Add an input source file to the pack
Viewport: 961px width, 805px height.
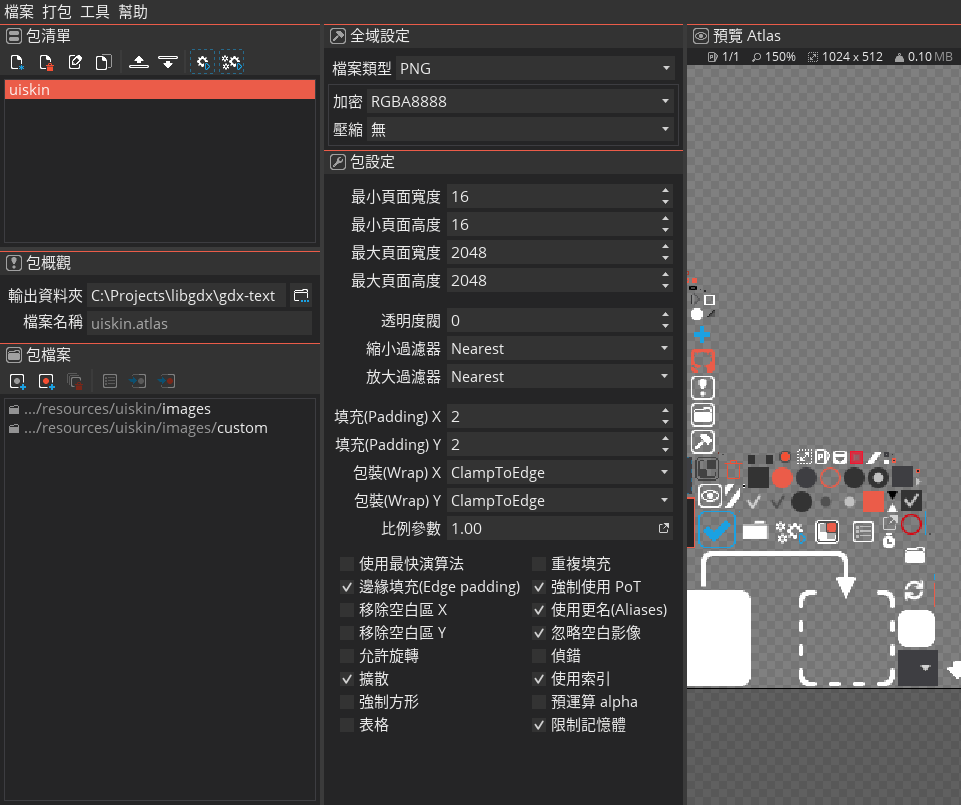pyautogui.click(x=17, y=381)
